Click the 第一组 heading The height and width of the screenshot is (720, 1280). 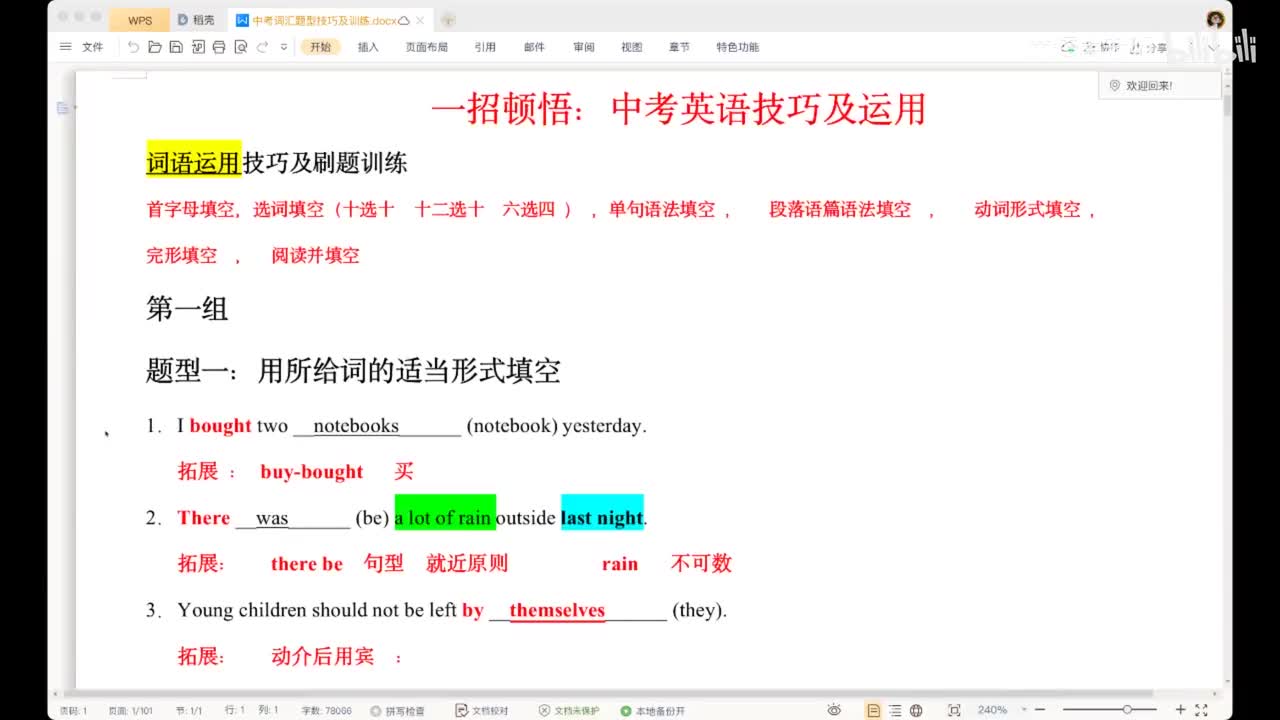click(187, 309)
